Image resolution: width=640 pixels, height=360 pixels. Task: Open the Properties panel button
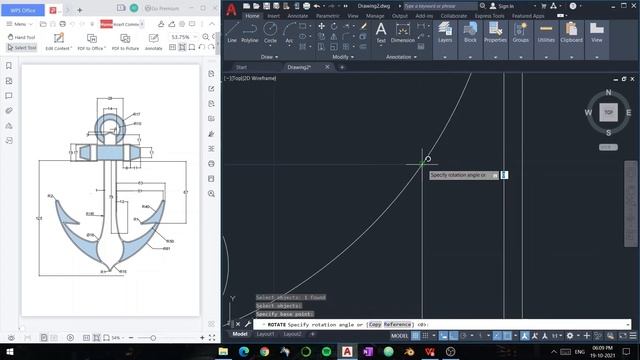[x=496, y=33]
